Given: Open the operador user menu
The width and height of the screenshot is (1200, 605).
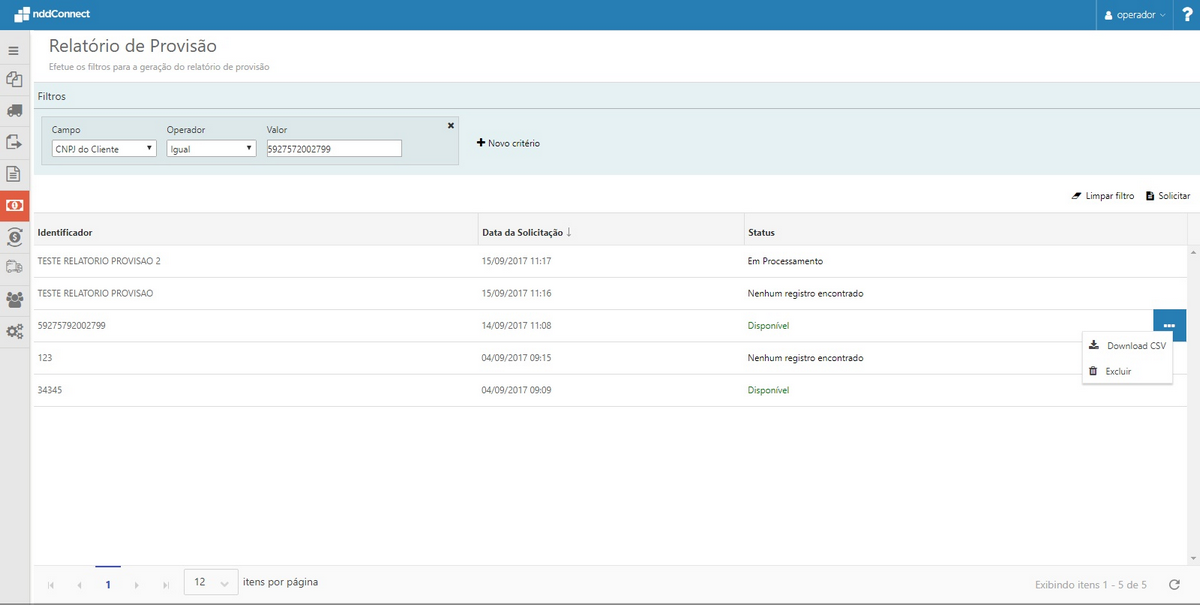Looking at the screenshot, I should (1134, 15).
